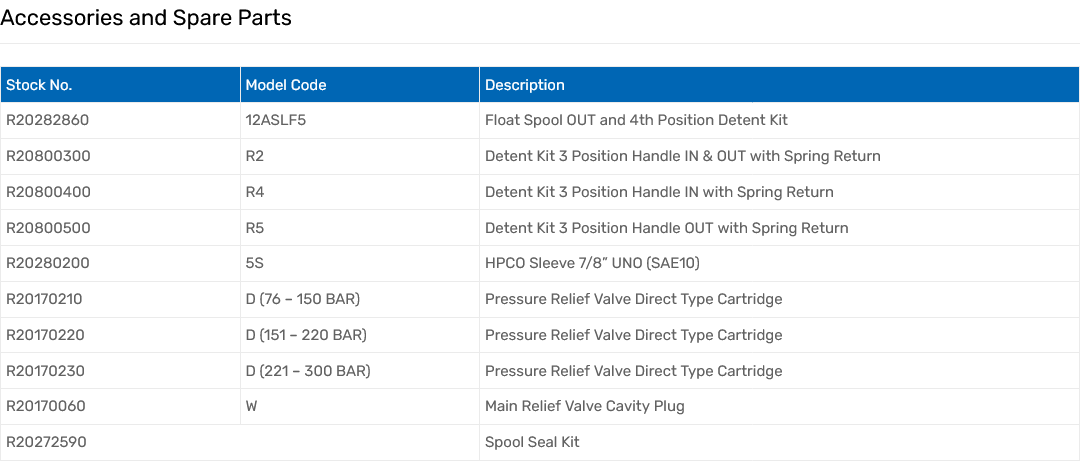Select stock number R20800300
The image size is (1080, 461).
pos(48,156)
